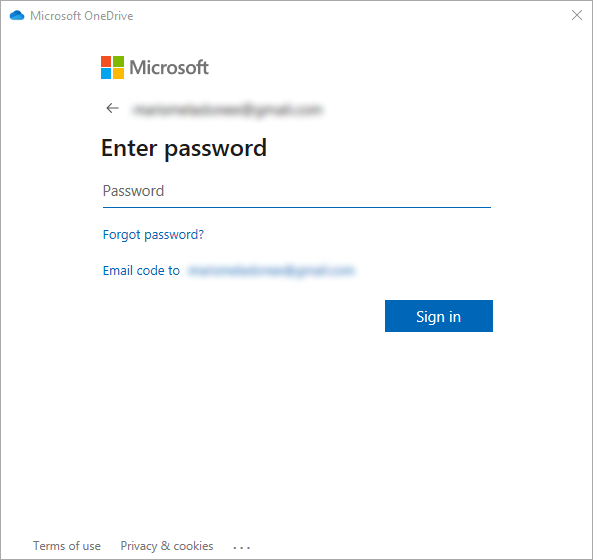Click the blue underline of the Password field

point(297,207)
